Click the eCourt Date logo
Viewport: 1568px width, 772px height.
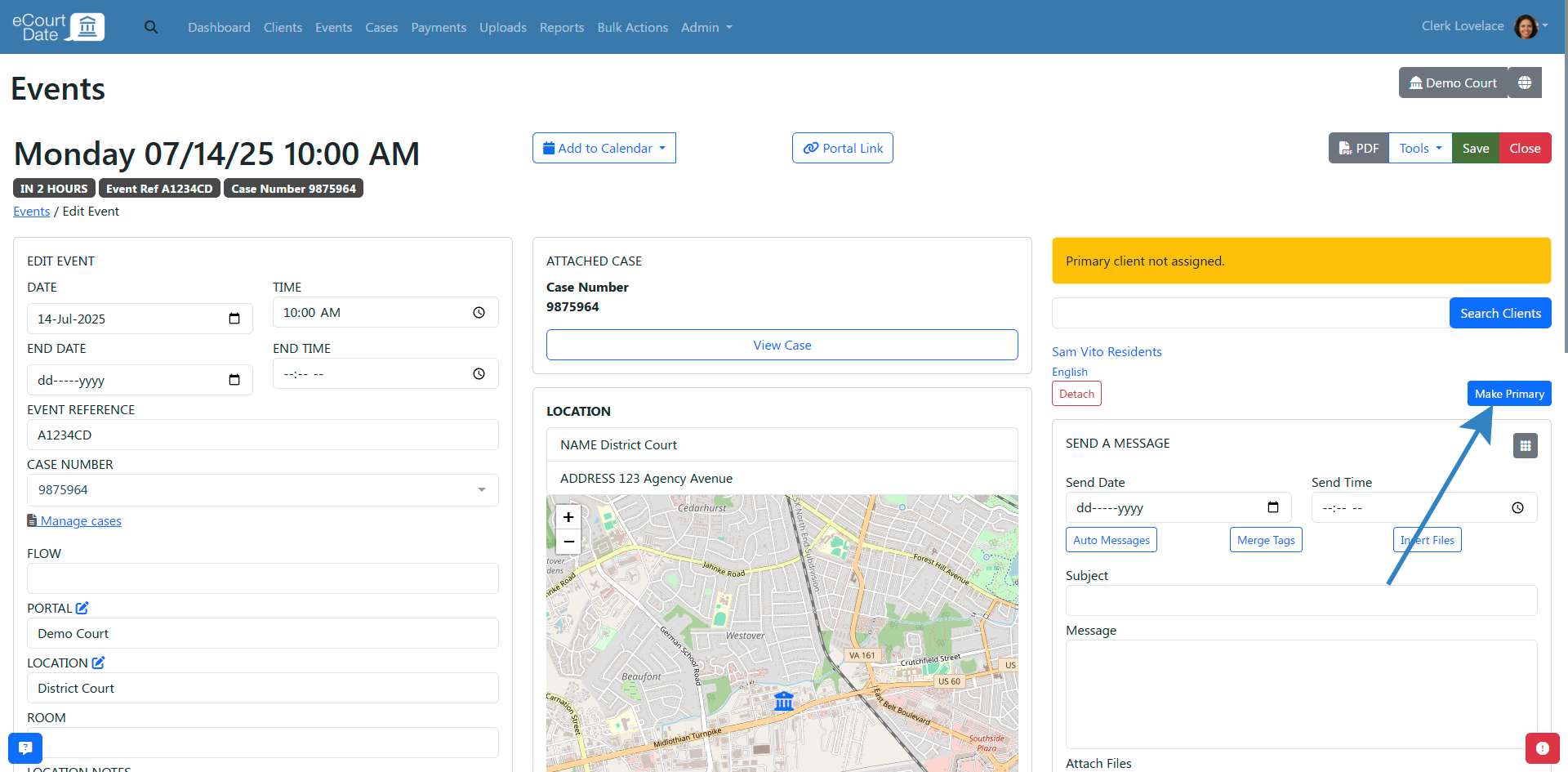tap(58, 27)
